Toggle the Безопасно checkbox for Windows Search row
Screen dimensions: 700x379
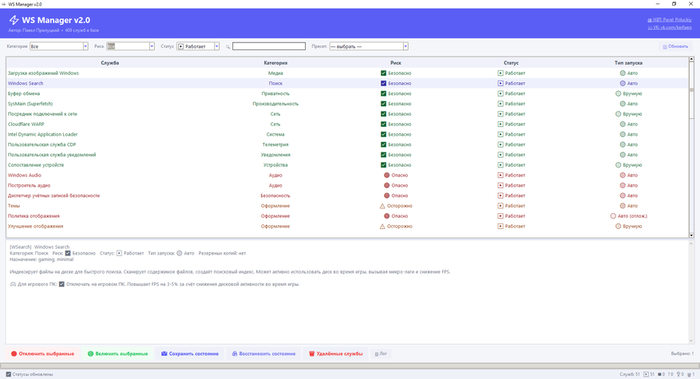383,83
